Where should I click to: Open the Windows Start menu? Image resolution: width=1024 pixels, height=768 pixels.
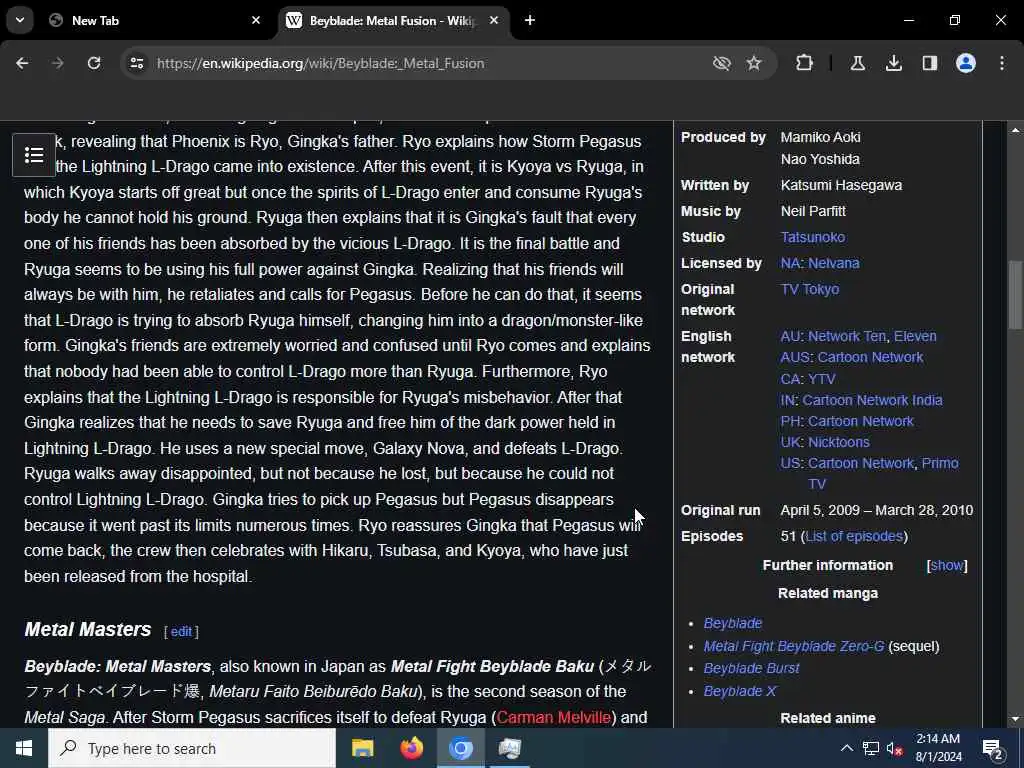pyautogui.click(x=24, y=748)
